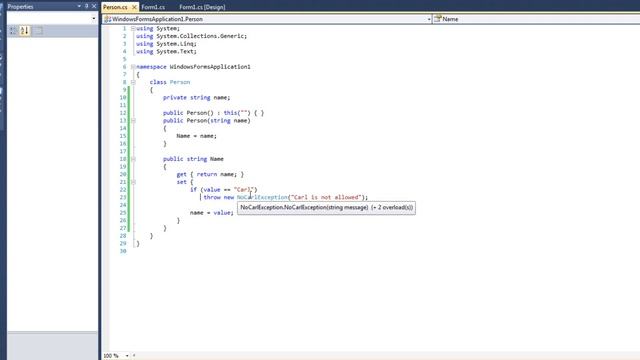This screenshot has width=640, height=360.
Task: Select the Person.cs tab
Action: click(115, 7)
